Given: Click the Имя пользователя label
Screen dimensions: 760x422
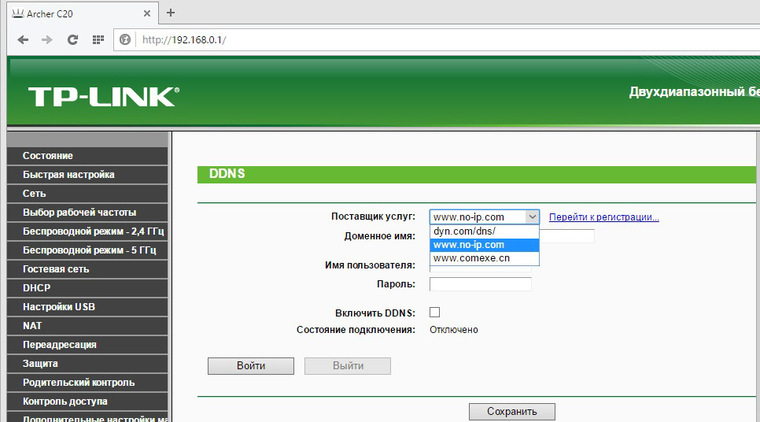Looking at the screenshot, I should coord(370,266).
